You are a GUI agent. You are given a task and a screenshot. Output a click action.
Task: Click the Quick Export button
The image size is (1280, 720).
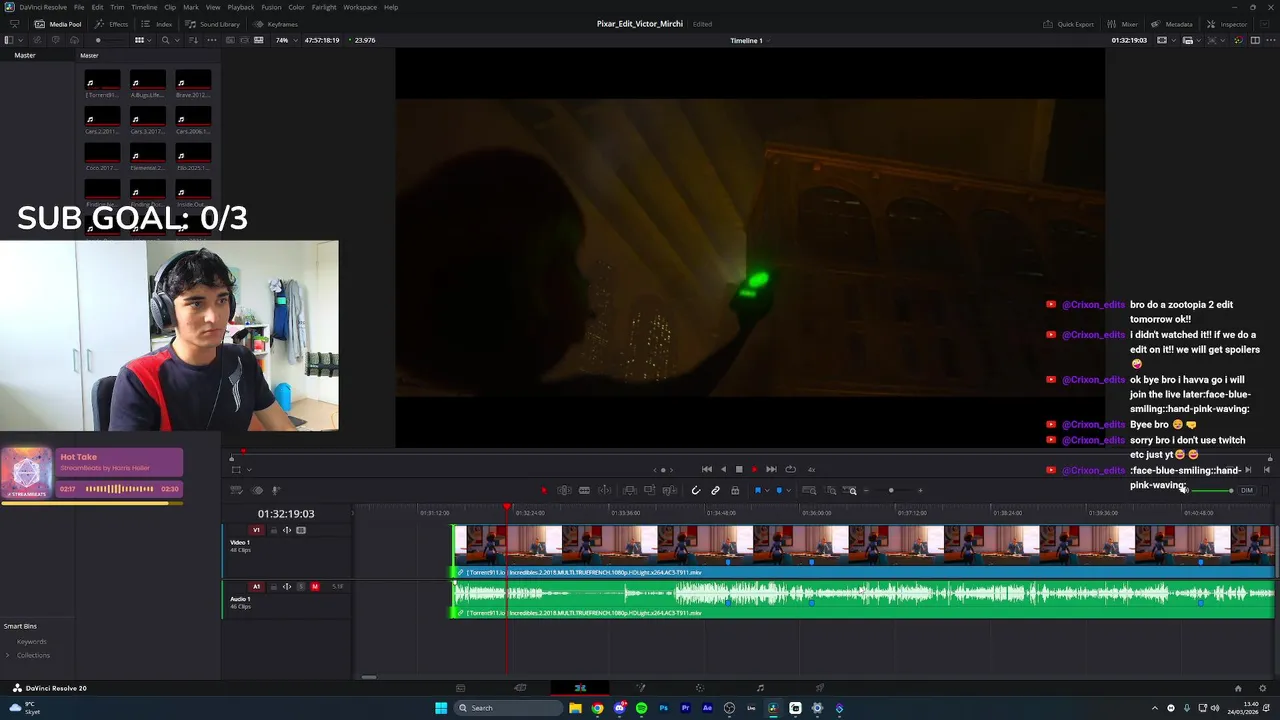point(1069,24)
